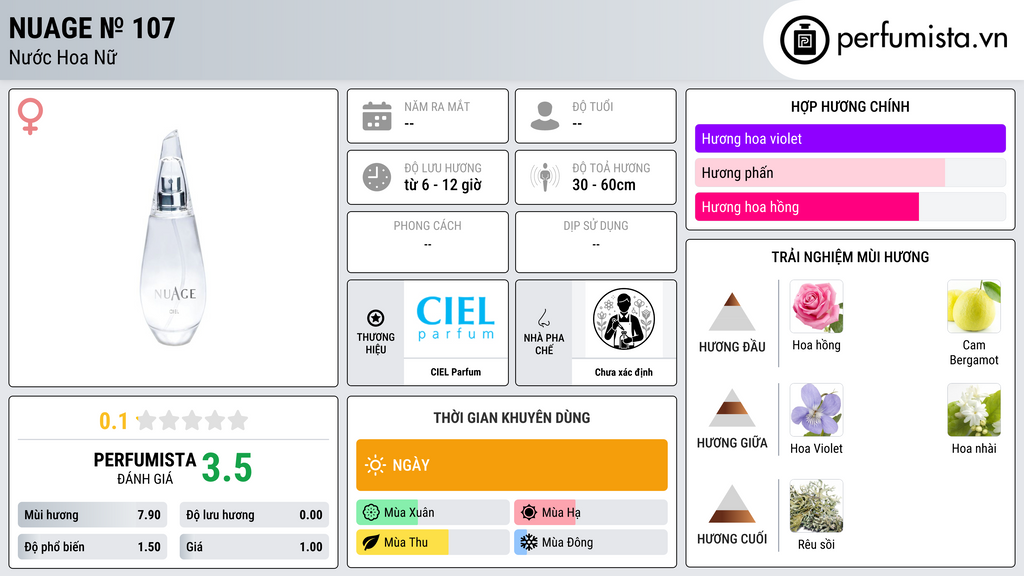Click the perfumista.vn perfume bottle logo icon
Viewport: 1024px width, 576px height.
tap(804, 40)
